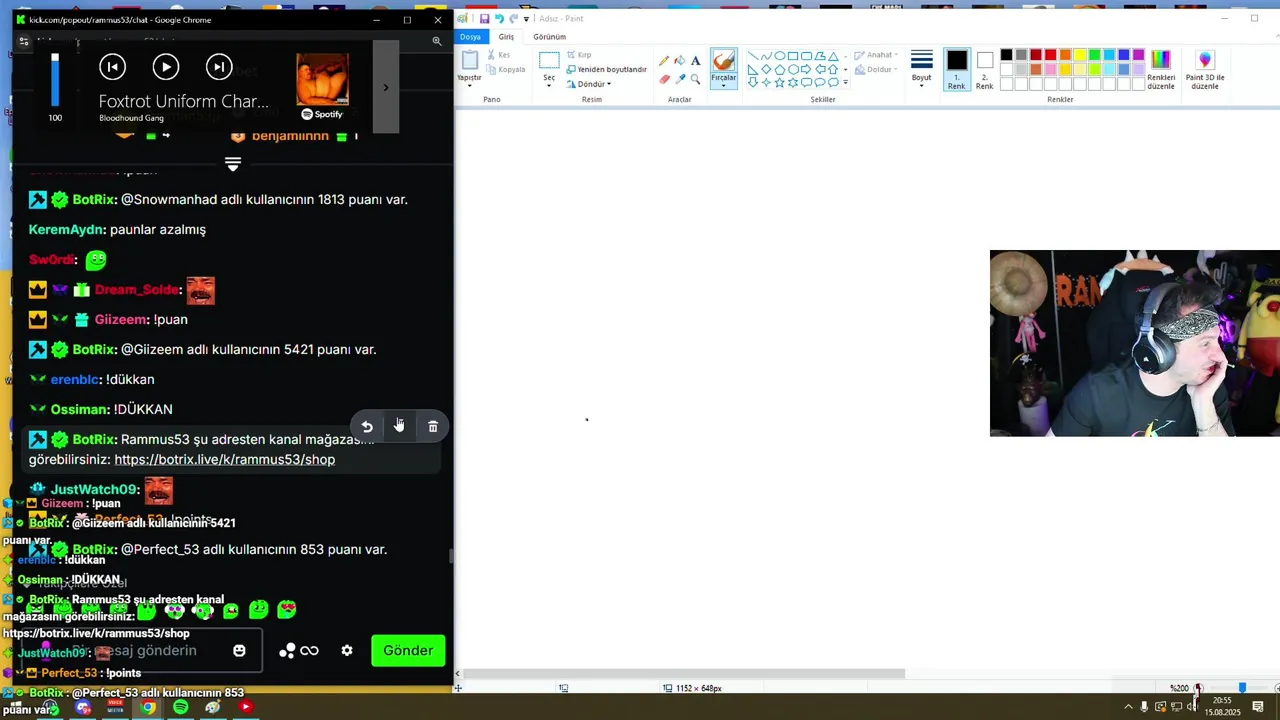
Task: Open the Doldur fill dropdown
Action: (x=878, y=70)
